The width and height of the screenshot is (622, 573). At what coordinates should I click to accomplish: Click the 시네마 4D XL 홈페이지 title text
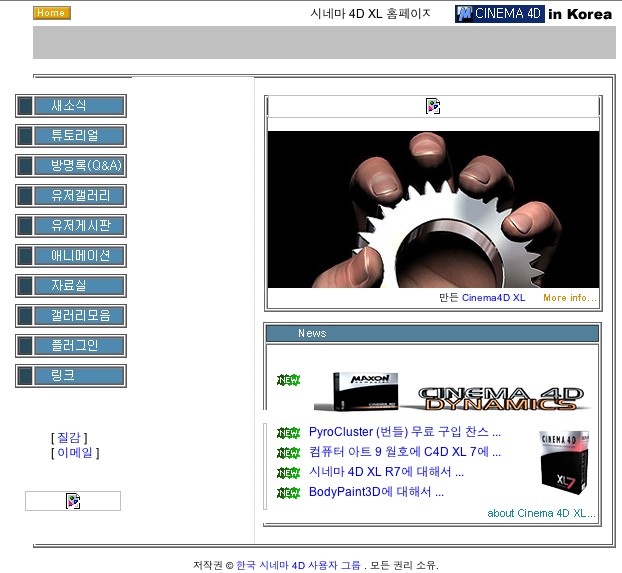[370, 14]
